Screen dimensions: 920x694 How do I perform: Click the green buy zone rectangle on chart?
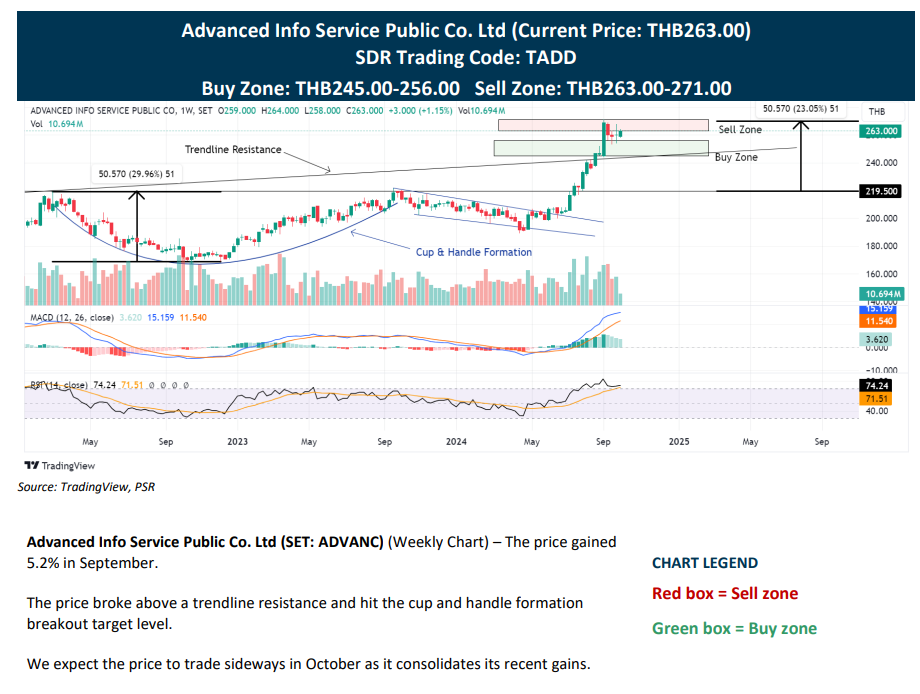[601, 148]
